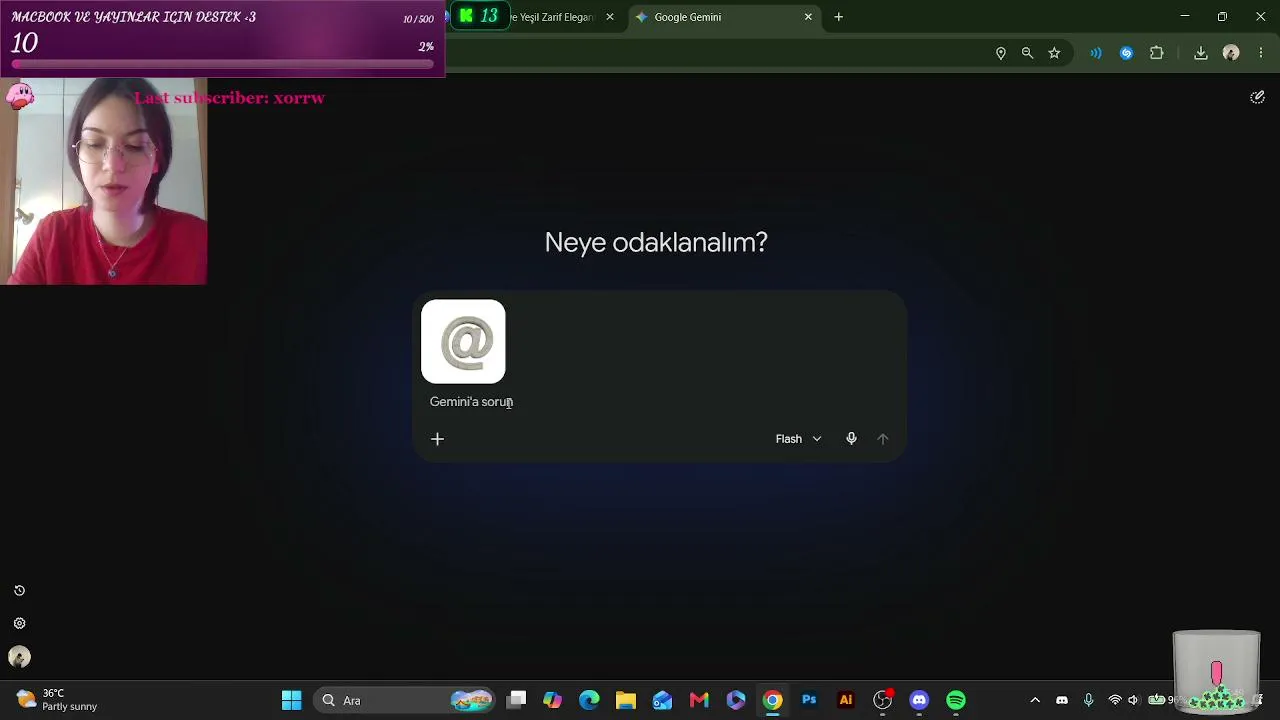The width and height of the screenshot is (1280, 720).
Task: Open Spotify from the taskbar
Action: coord(956,700)
